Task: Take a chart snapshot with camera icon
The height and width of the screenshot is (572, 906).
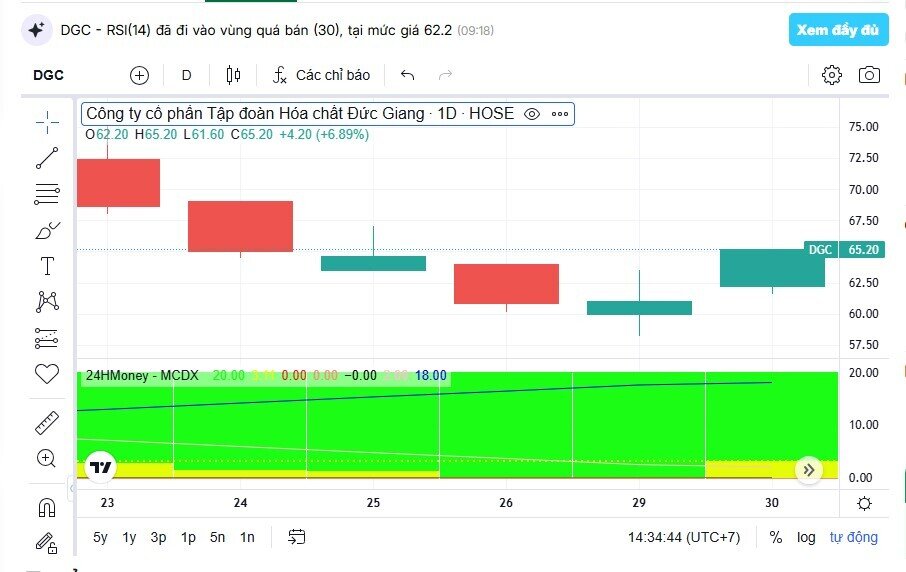Action: pyautogui.click(x=869, y=75)
